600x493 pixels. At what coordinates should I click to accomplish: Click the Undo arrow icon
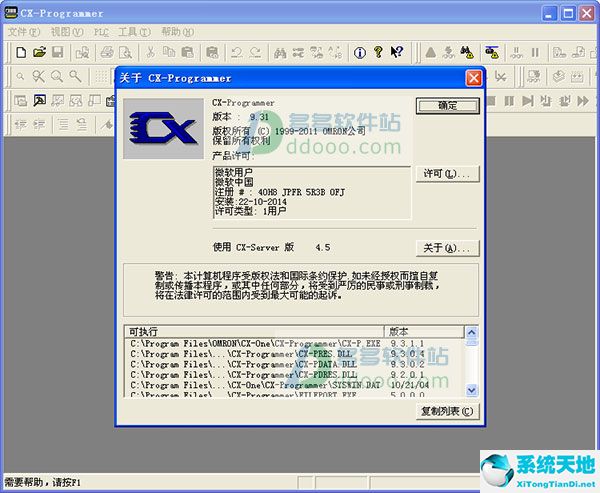point(237,52)
